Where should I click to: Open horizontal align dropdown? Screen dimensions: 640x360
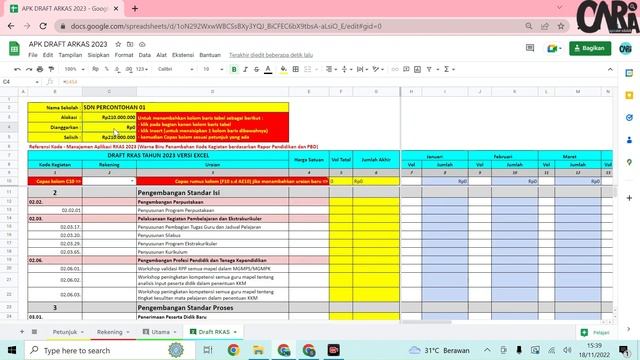tap(331, 69)
